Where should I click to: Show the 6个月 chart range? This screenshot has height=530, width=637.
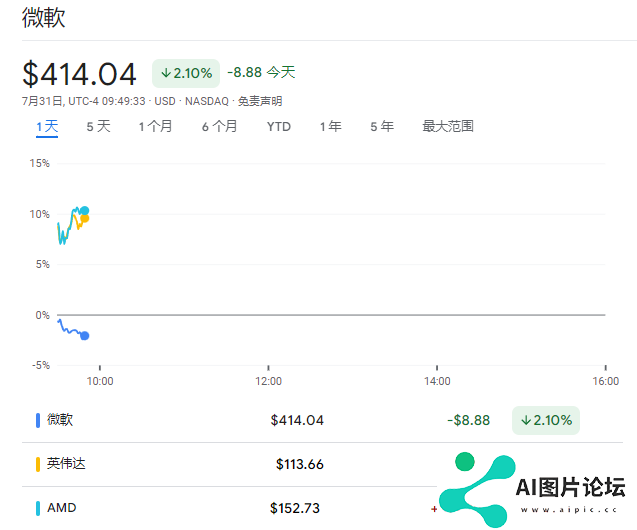click(219, 127)
